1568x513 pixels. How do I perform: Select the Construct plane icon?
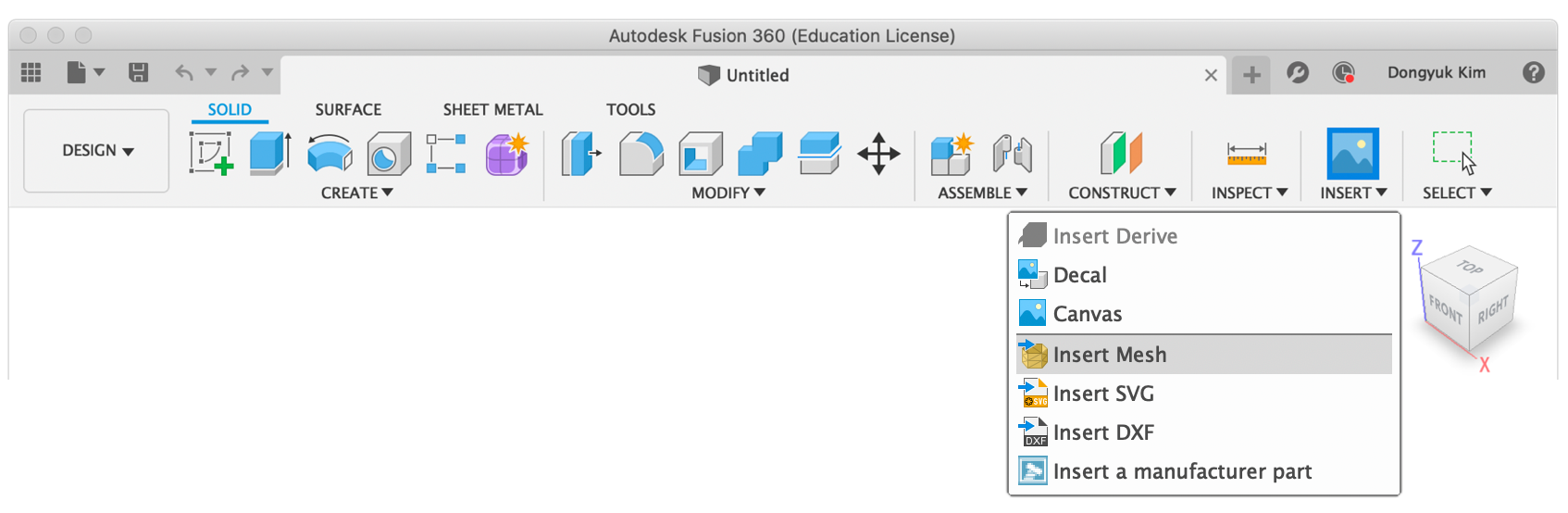[1121, 153]
